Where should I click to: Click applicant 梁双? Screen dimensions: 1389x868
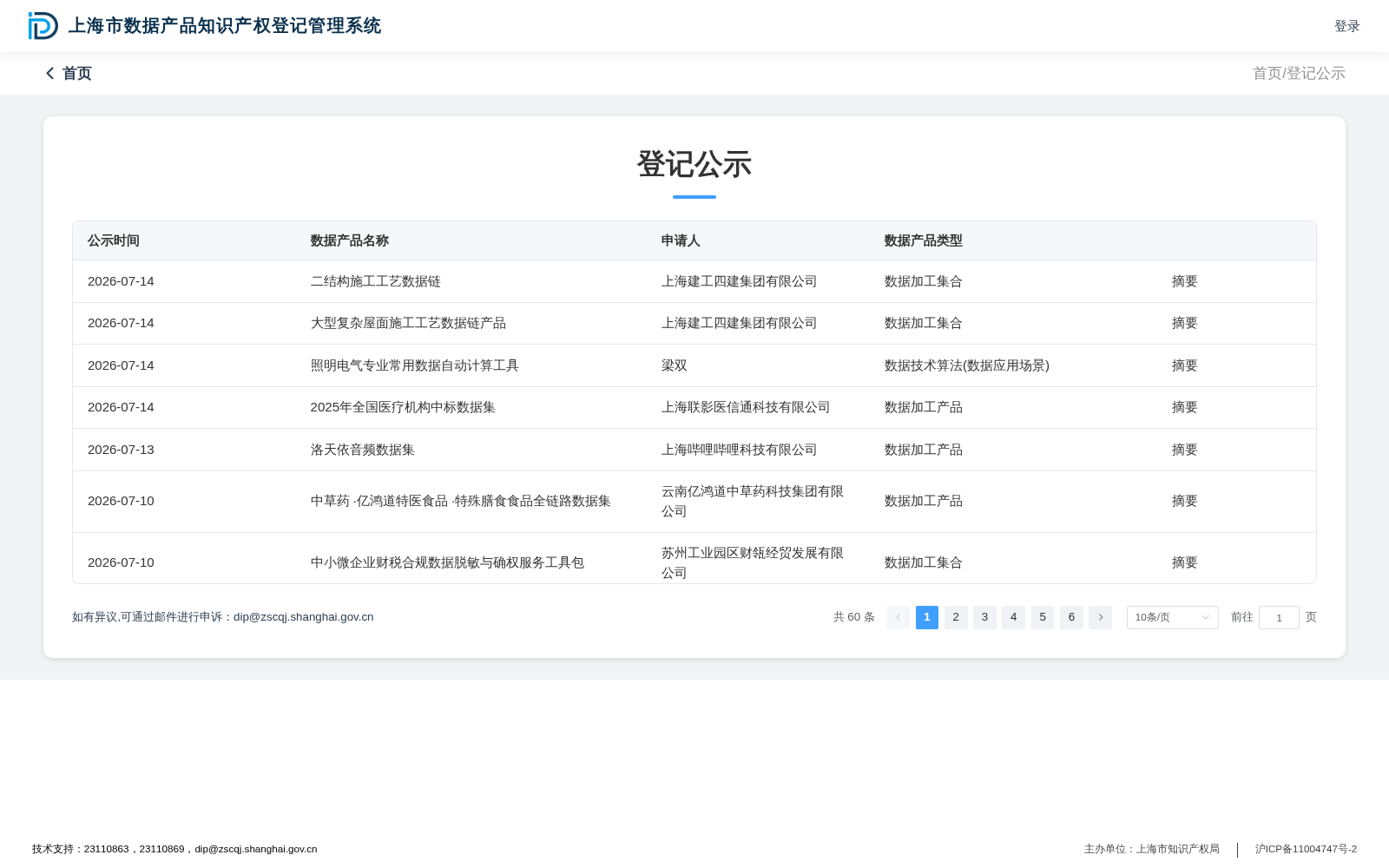675,365
